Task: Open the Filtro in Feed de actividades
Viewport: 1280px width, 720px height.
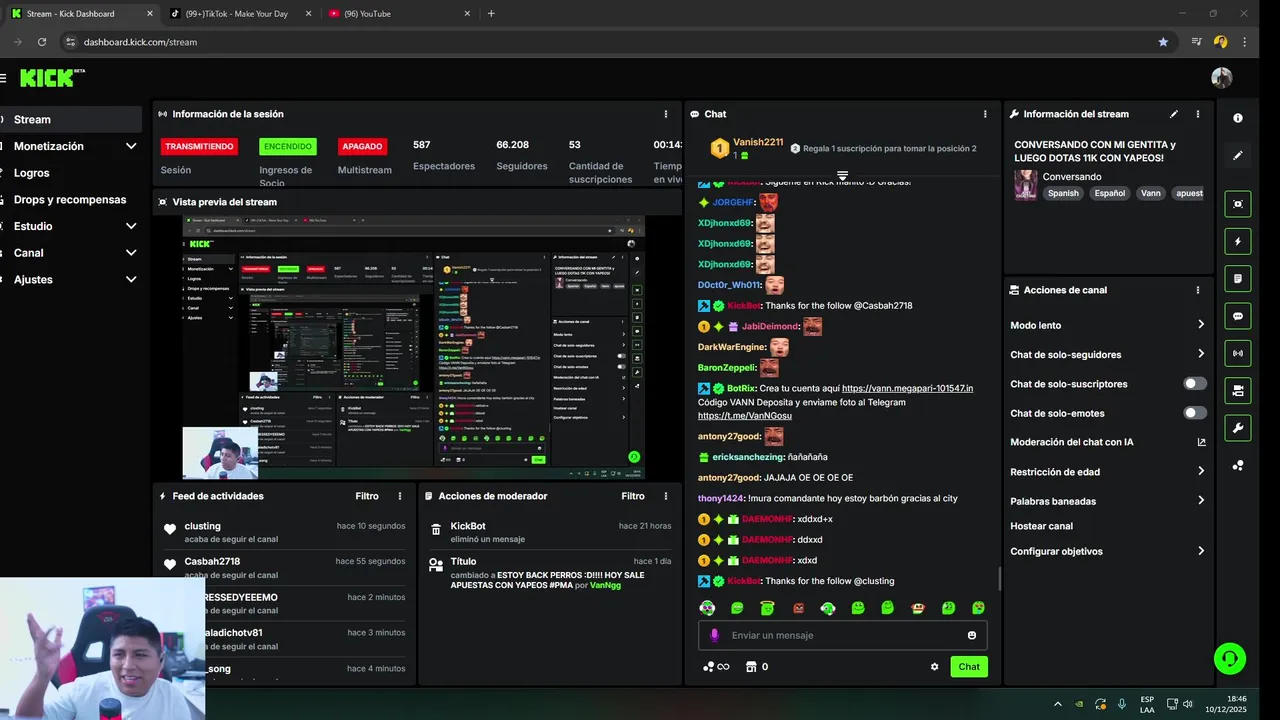Action: [x=367, y=496]
